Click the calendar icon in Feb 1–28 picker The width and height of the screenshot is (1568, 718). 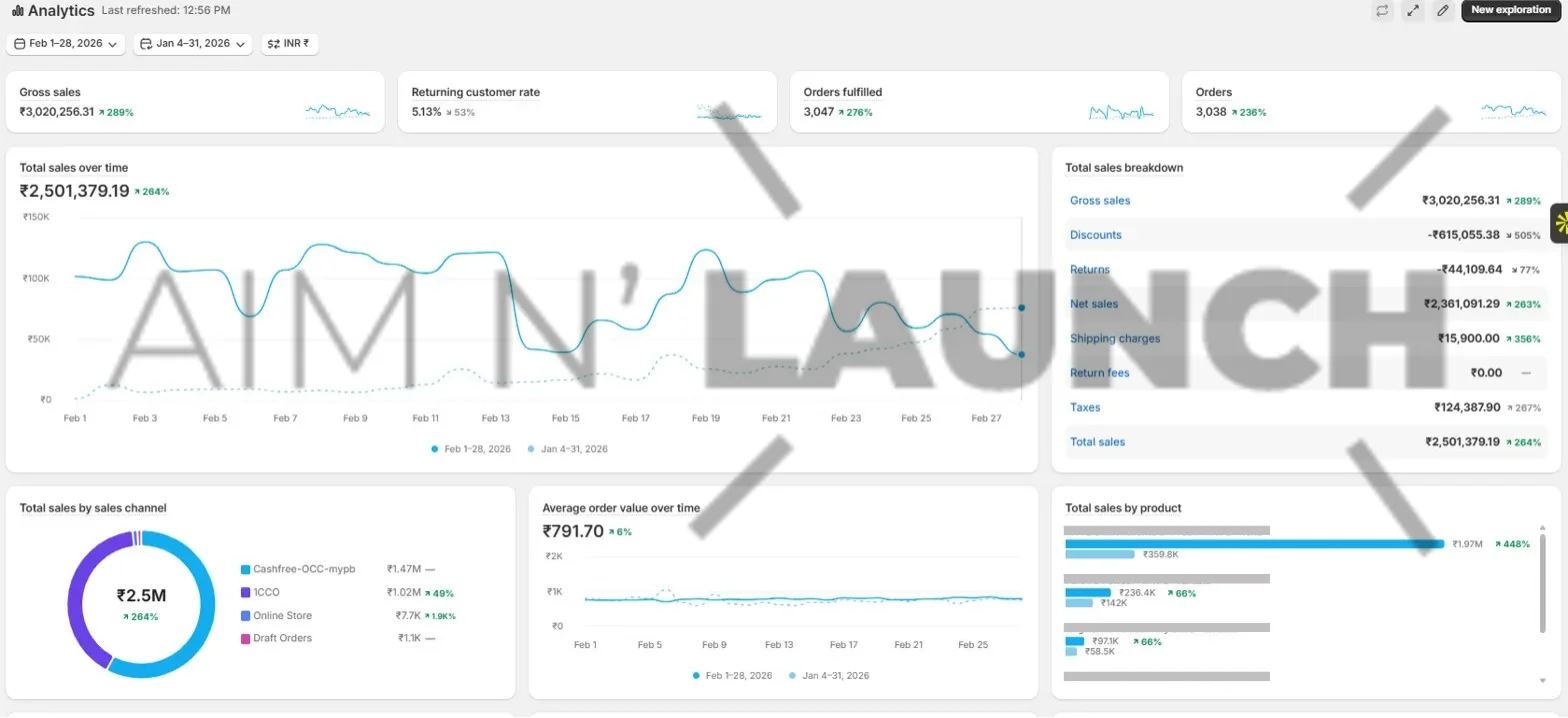point(20,44)
